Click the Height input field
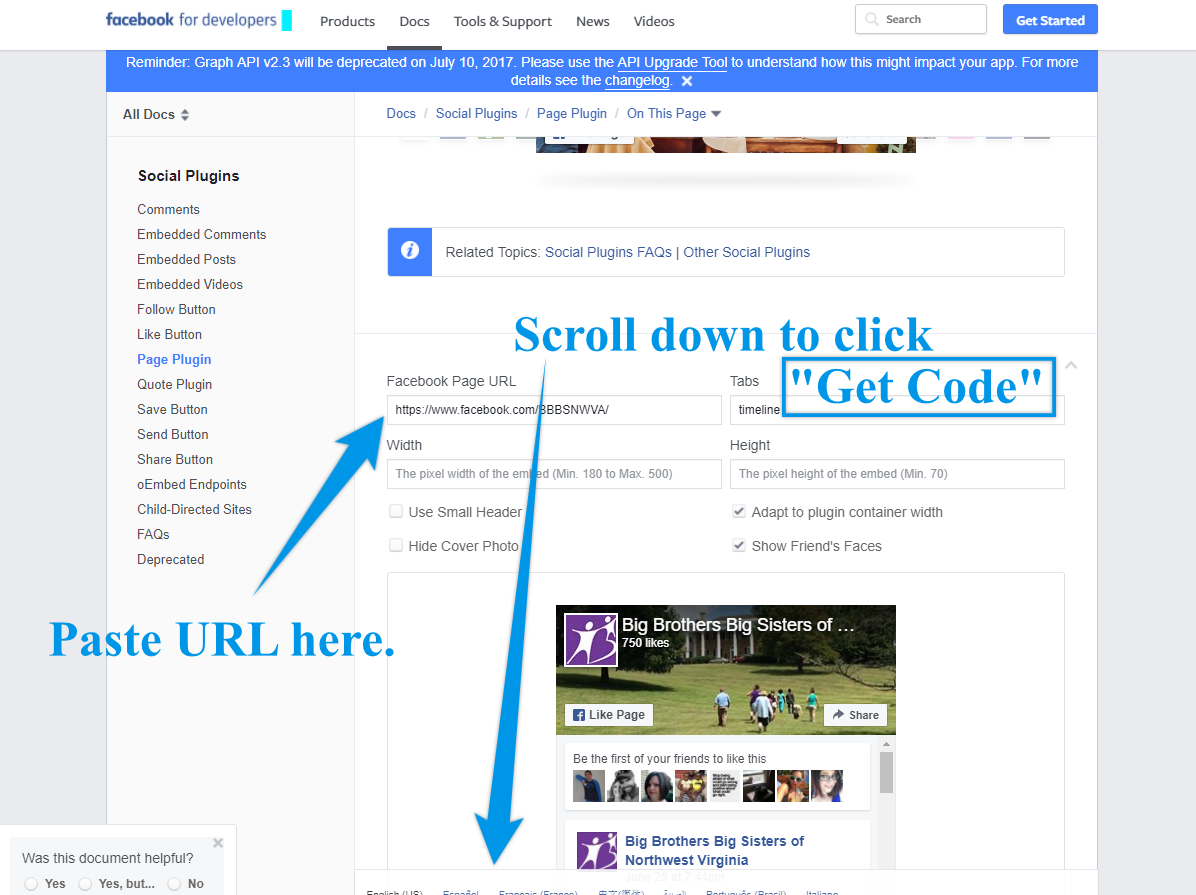The image size is (1196, 895). tap(897, 474)
